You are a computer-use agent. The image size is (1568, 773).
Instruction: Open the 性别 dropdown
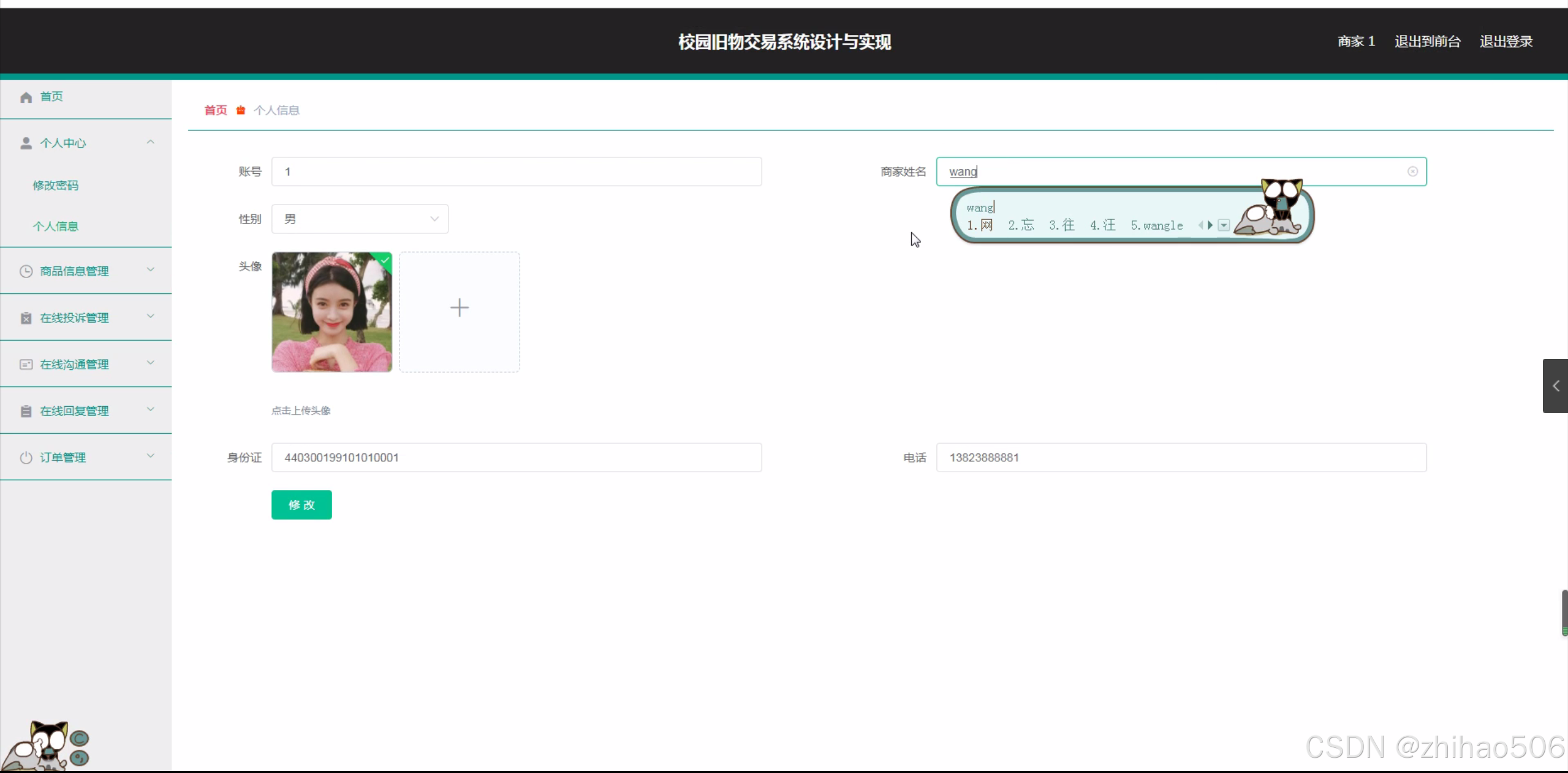(x=360, y=219)
